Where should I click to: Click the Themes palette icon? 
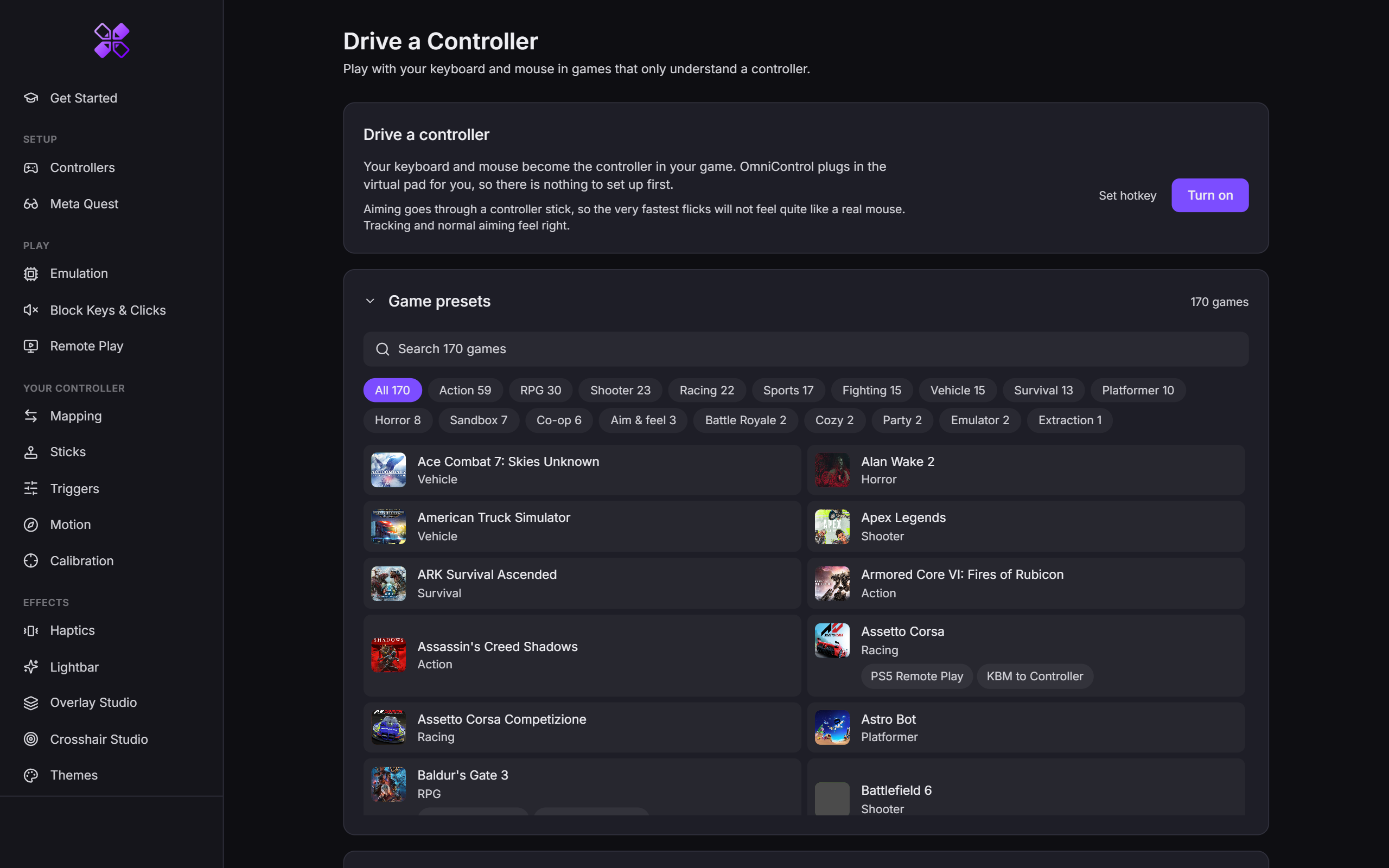click(31, 776)
